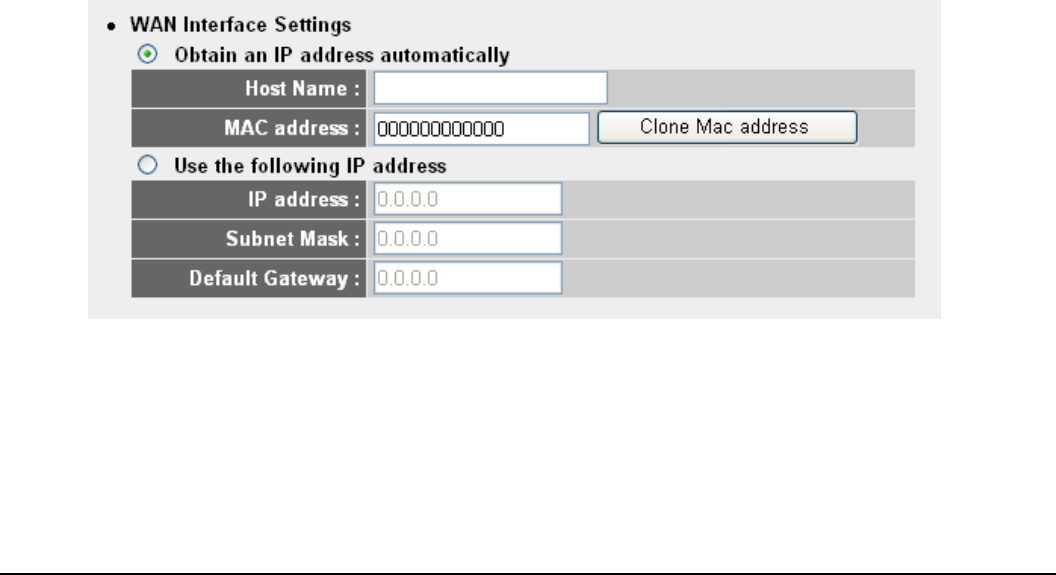Image resolution: width=1056 pixels, height=575 pixels.
Task: Click the Clone Mac address button
Action: coord(727,127)
